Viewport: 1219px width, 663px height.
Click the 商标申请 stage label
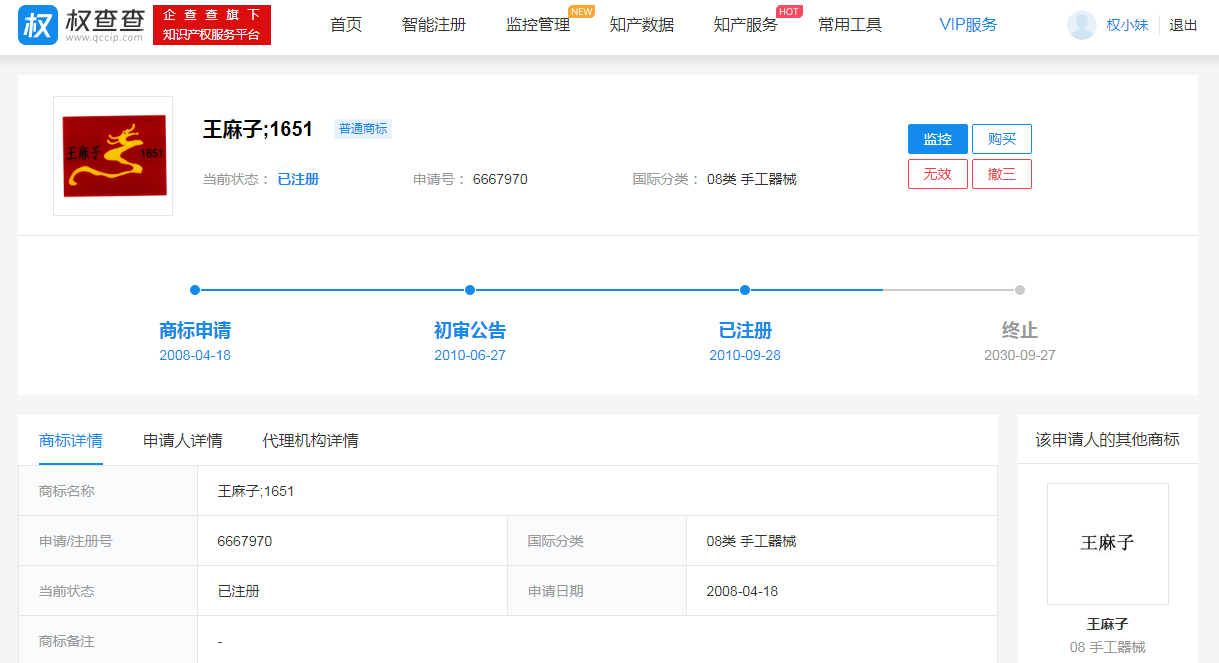coord(195,330)
